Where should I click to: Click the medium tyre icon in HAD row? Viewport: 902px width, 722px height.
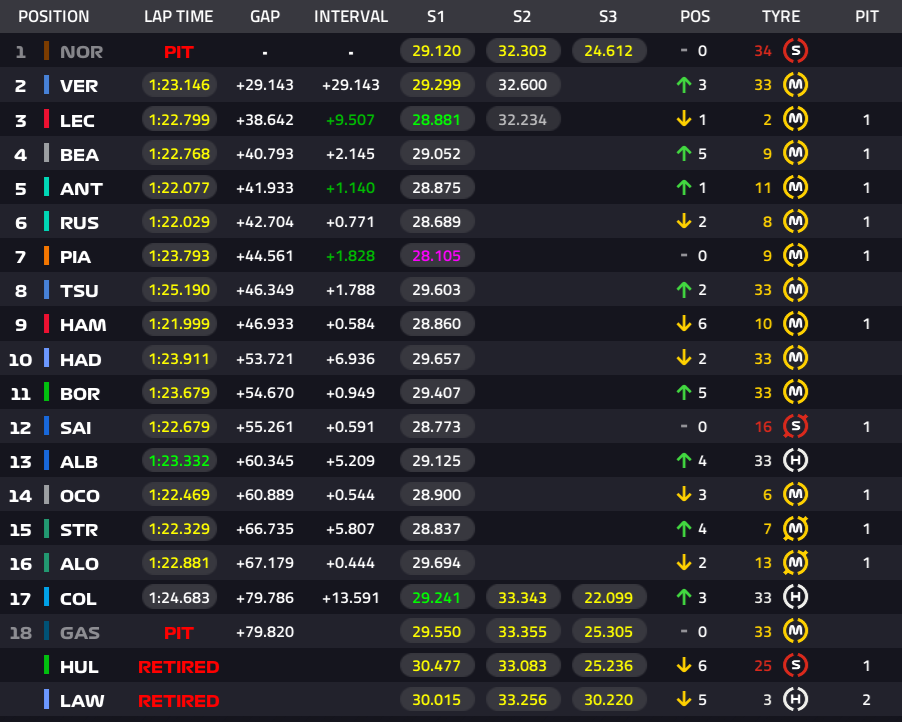[x=796, y=358]
